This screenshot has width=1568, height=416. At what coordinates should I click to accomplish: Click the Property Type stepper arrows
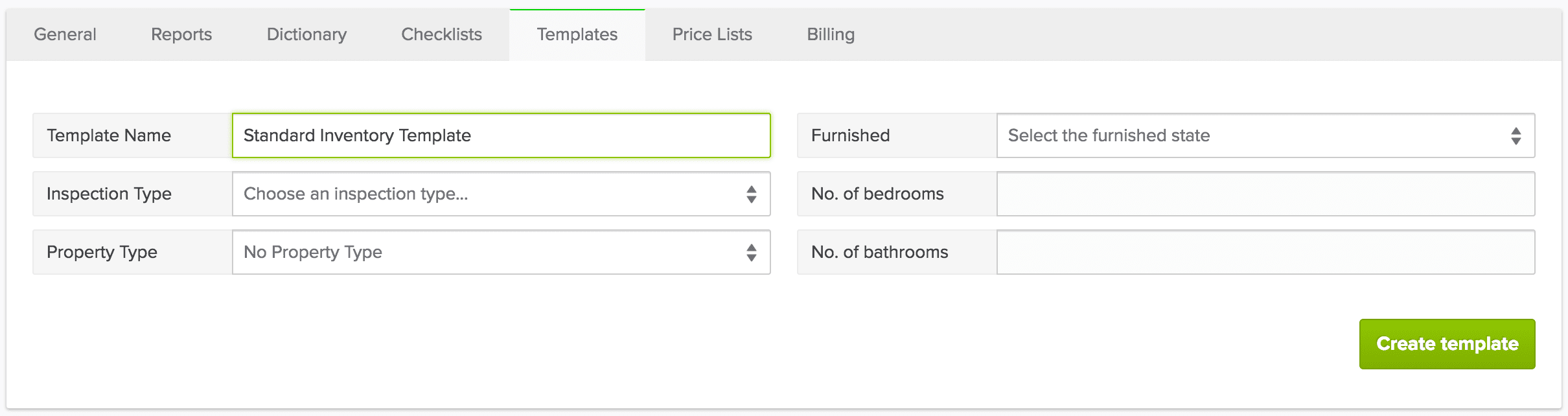(x=752, y=252)
